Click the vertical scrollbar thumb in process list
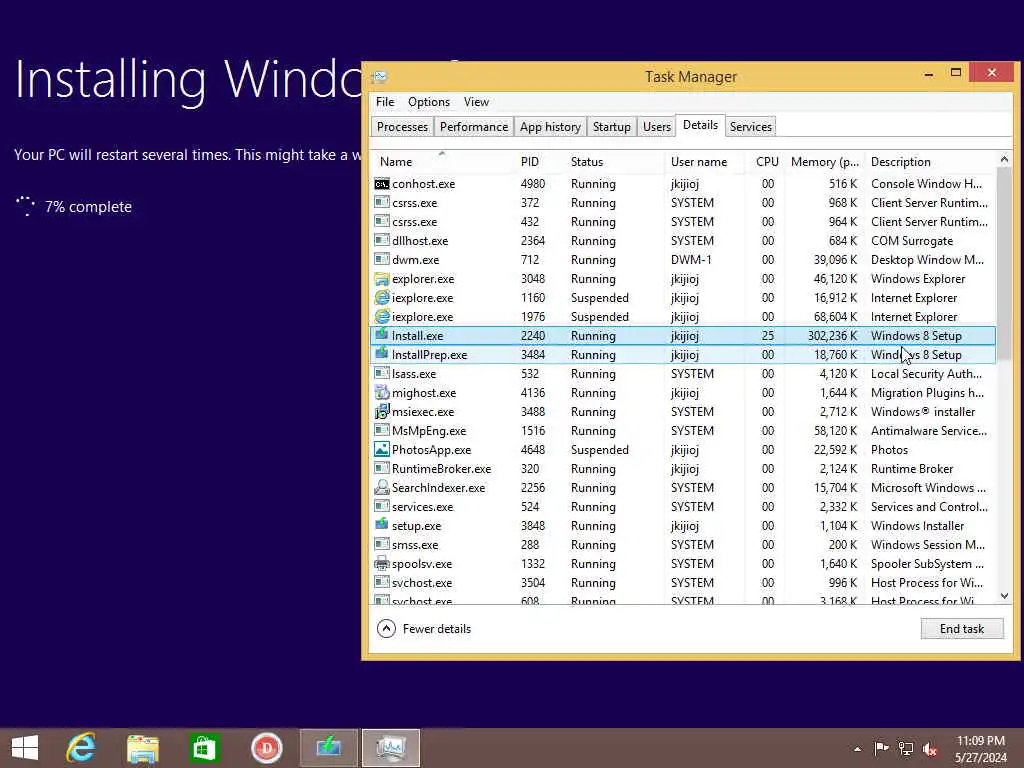This screenshot has height=768, width=1024. point(1004,263)
